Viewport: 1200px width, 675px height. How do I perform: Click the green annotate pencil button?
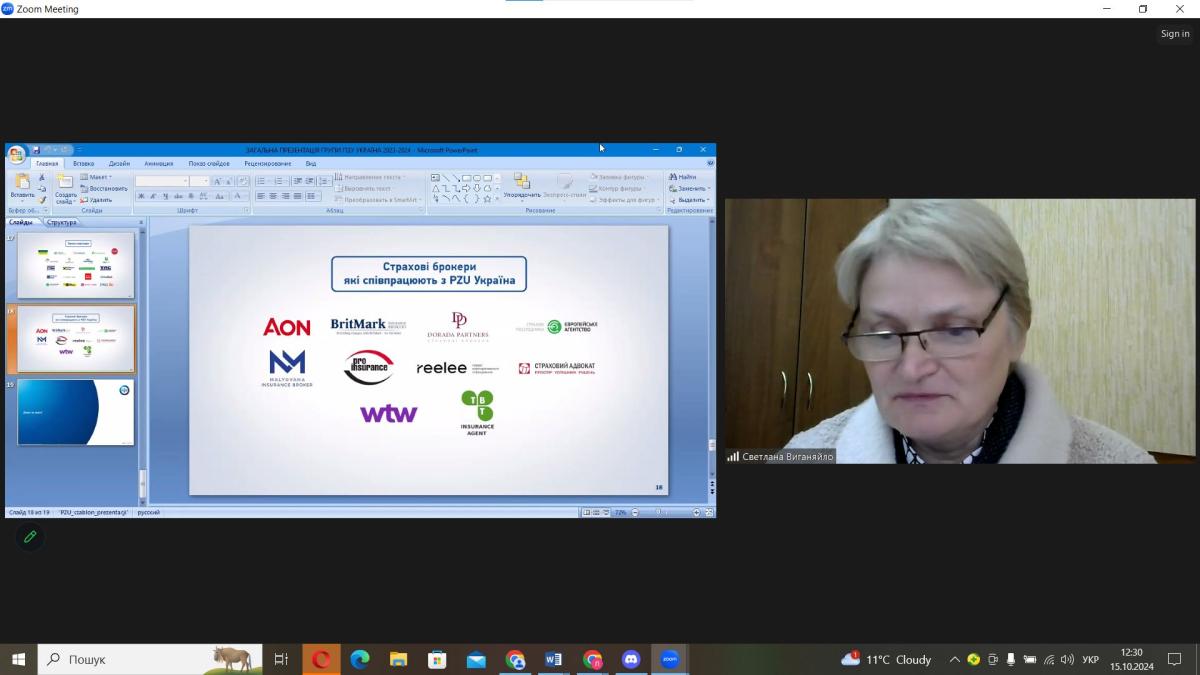tap(30, 537)
